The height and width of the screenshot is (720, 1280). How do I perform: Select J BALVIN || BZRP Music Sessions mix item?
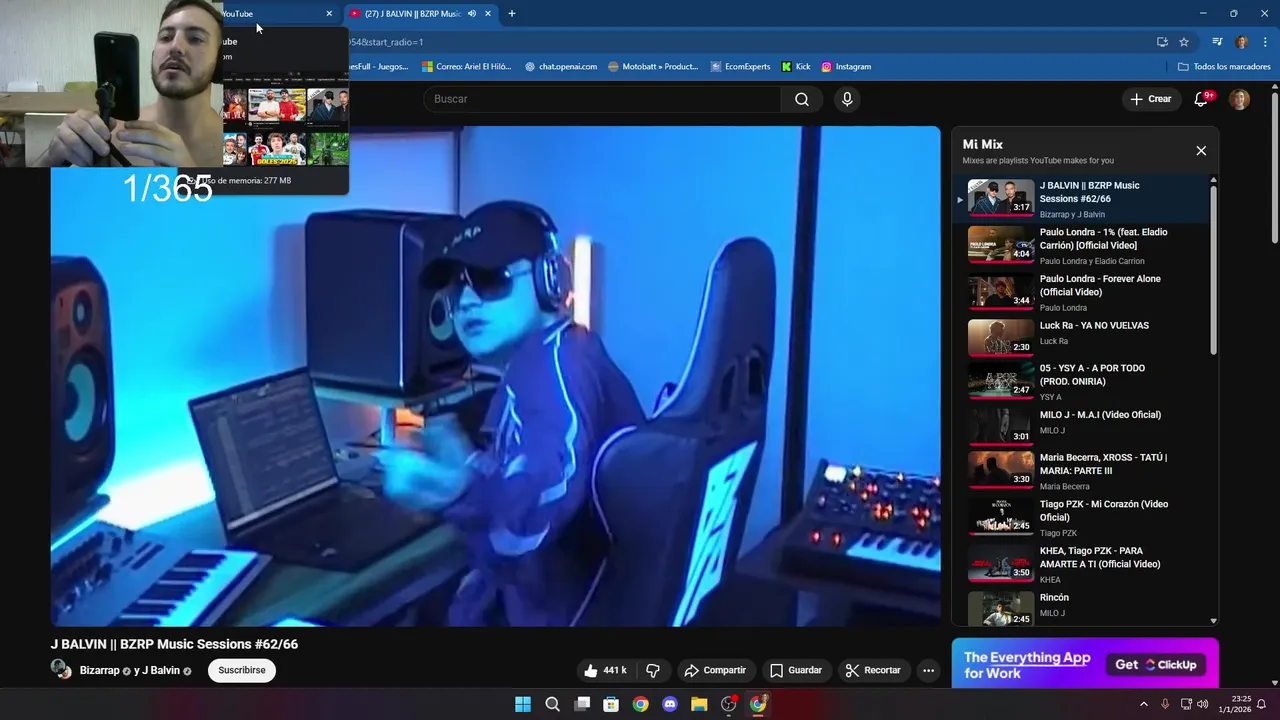(1083, 199)
